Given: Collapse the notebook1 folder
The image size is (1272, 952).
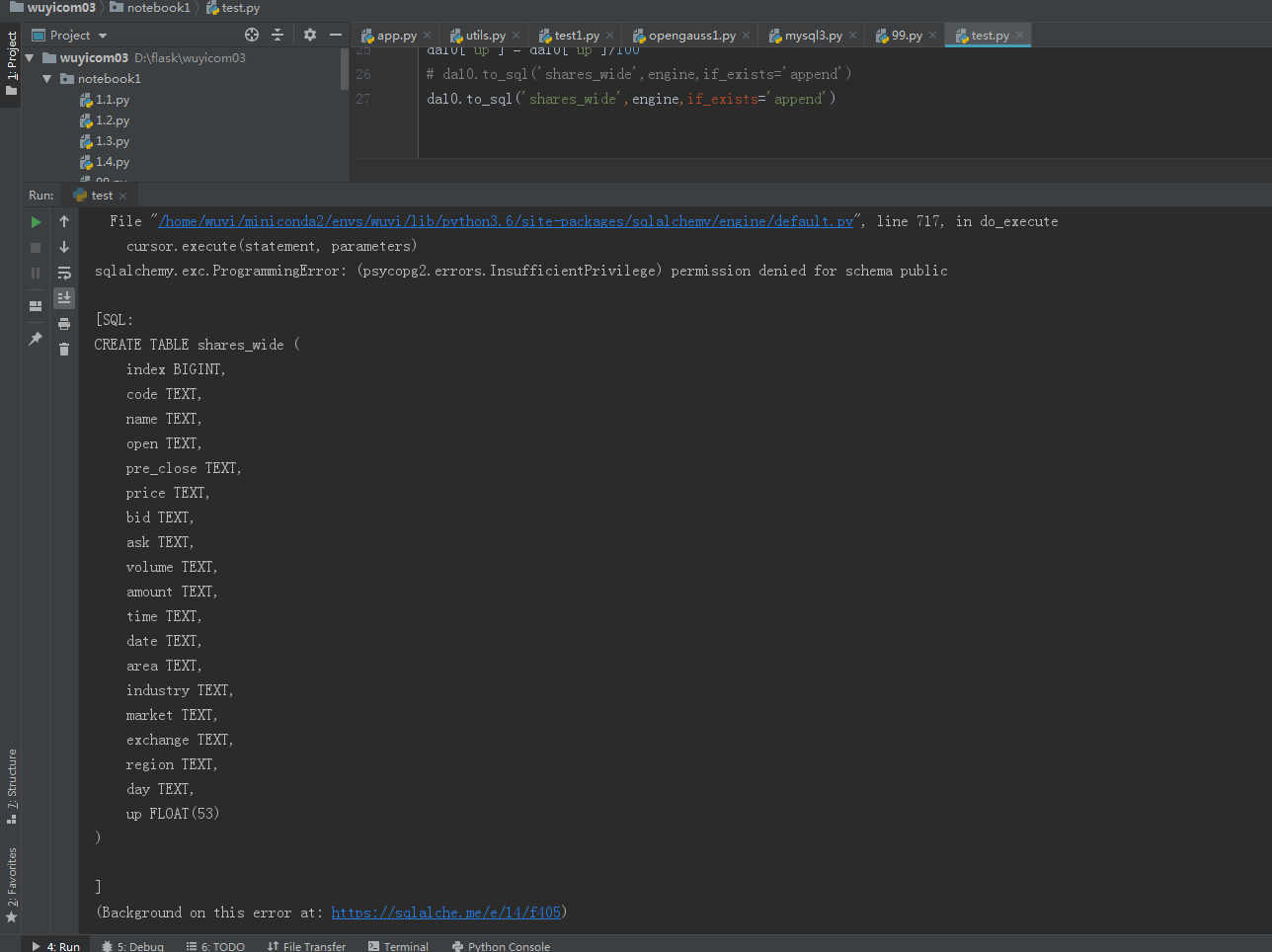Looking at the screenshot, I should click(x=46, y=79).
